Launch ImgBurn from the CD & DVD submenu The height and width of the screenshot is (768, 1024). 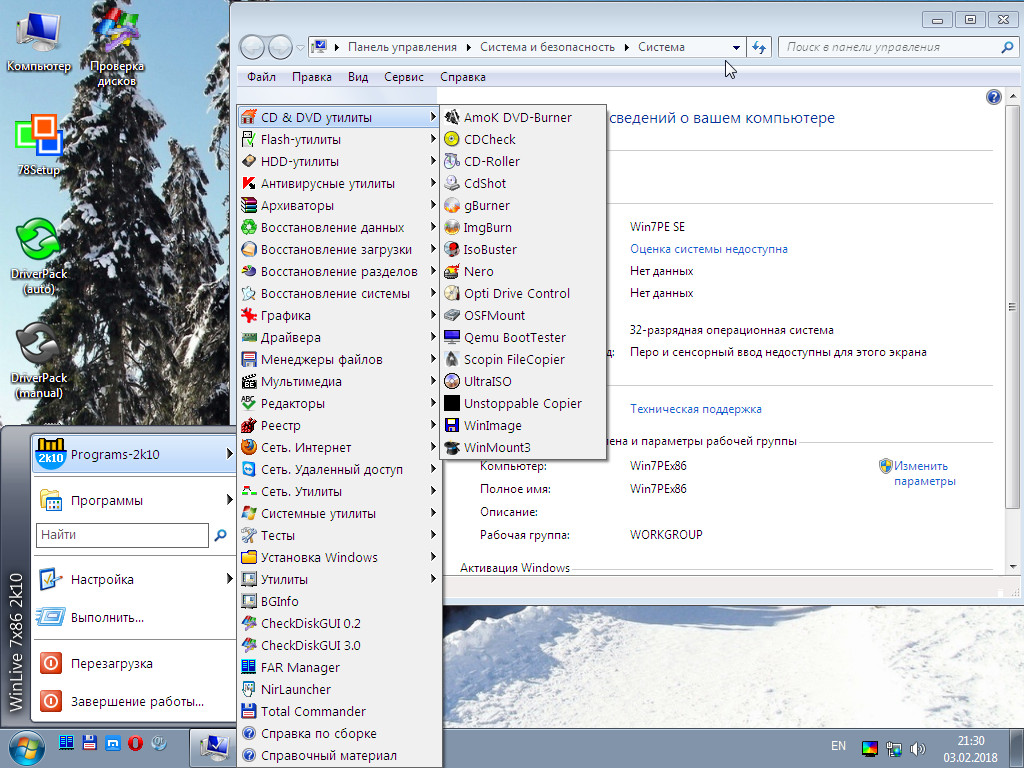click(487, 227)
